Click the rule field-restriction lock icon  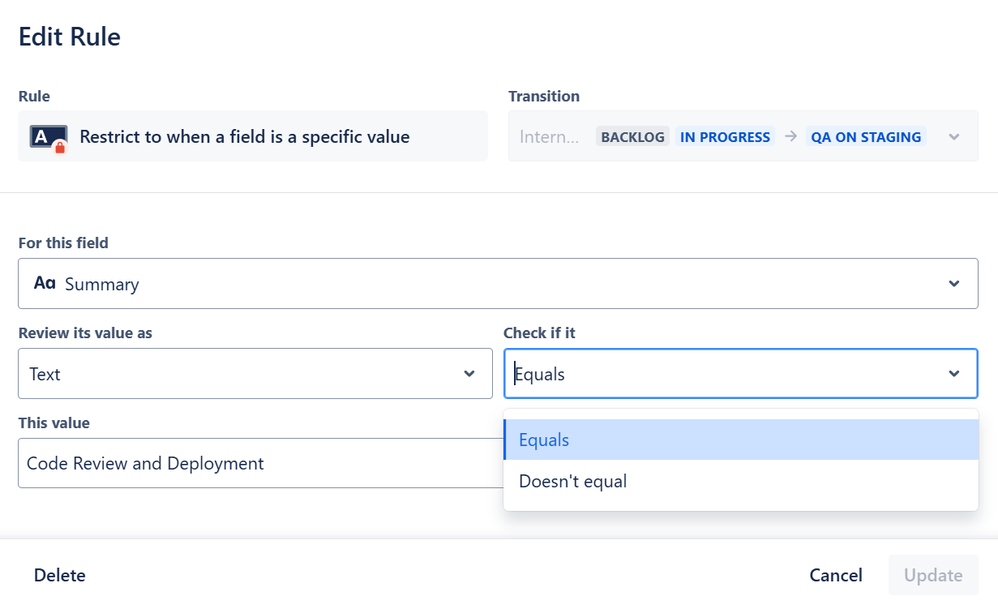48,138
